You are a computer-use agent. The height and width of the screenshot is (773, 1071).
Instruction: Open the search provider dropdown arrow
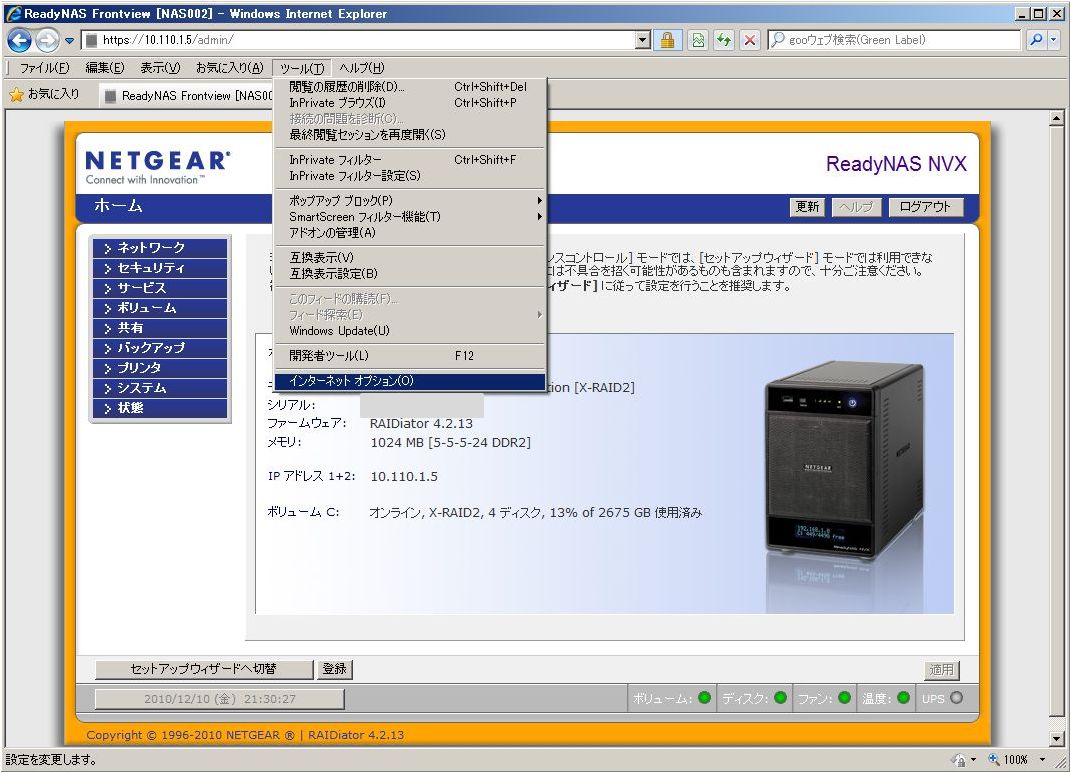[x=1053, y=40]
